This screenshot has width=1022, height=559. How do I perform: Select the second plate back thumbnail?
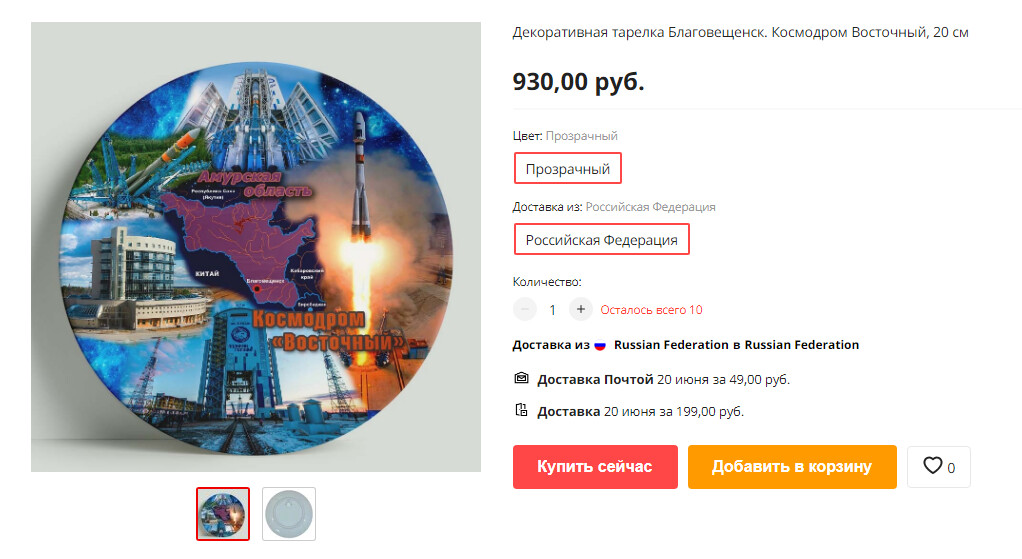coord(289,514)
